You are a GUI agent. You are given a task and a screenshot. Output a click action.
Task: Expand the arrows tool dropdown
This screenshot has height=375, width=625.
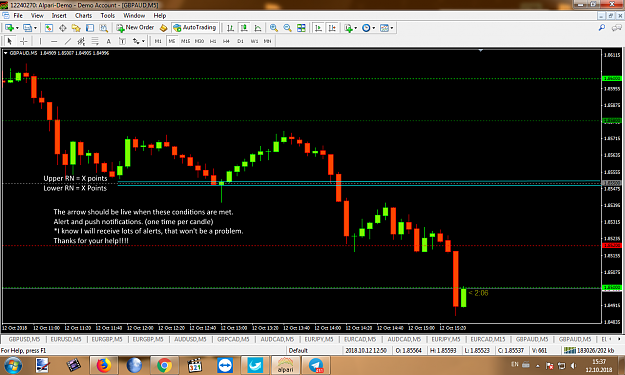pos(143,41)
